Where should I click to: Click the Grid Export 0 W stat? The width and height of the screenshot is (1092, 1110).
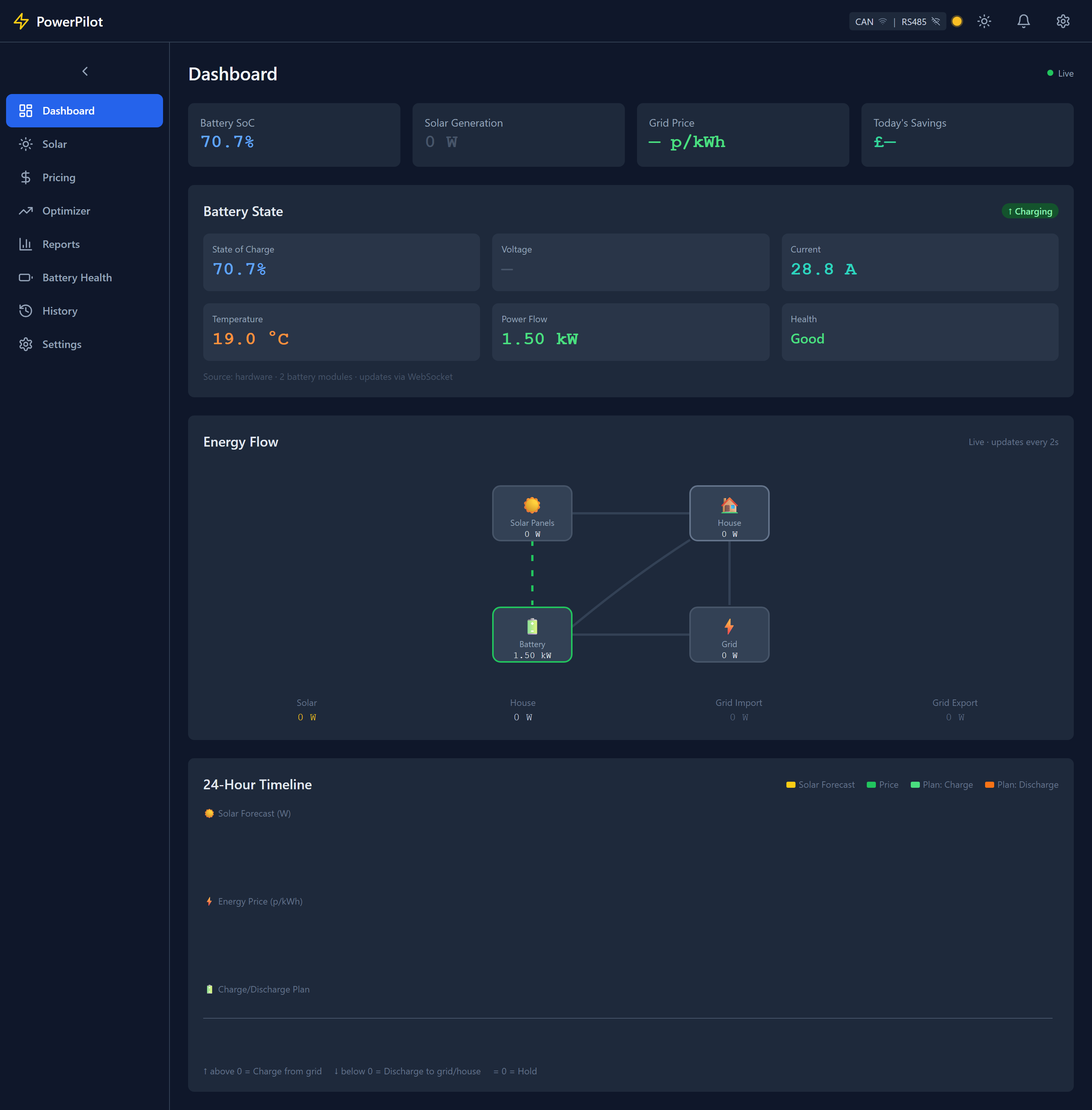[x=955, y=710]
